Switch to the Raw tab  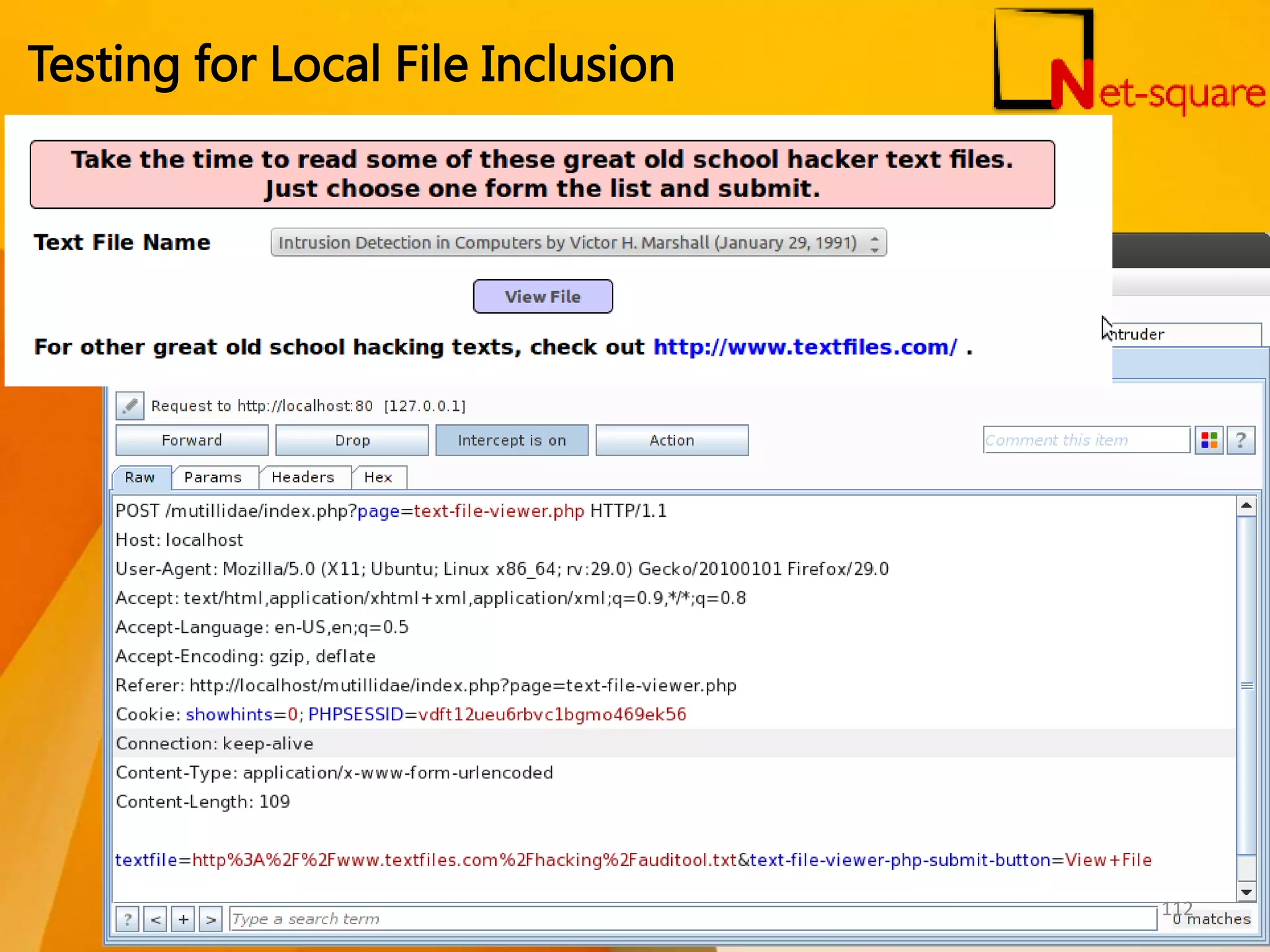(x=141, y=477)
